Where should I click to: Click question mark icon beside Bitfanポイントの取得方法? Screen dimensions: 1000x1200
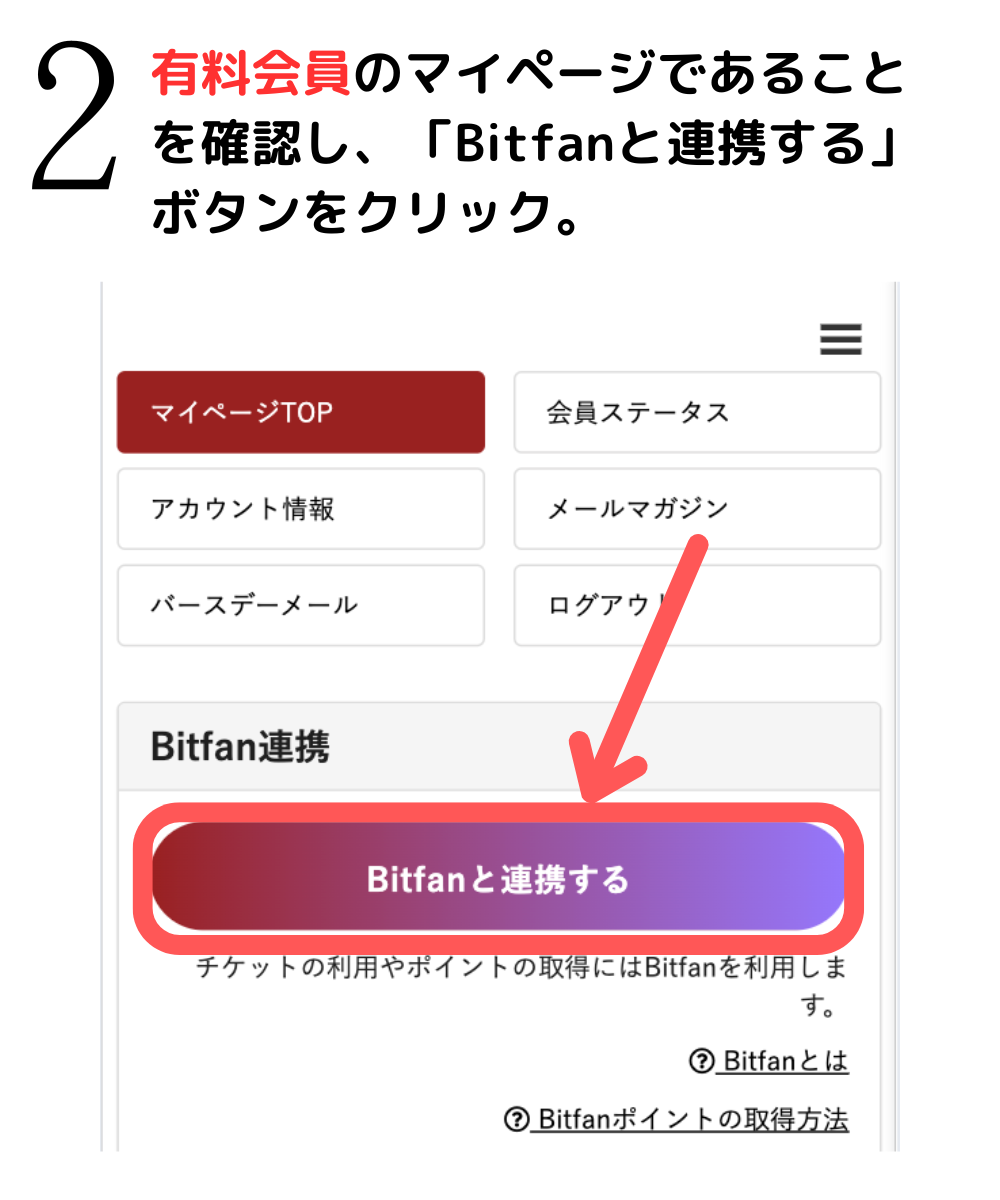pyautogui.click(x=516, y=1121)
